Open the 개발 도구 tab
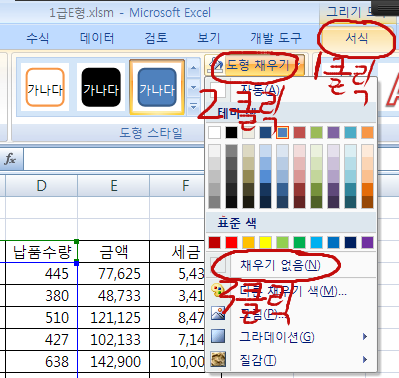This screenshot has height=378, width=399. point(276,38)
